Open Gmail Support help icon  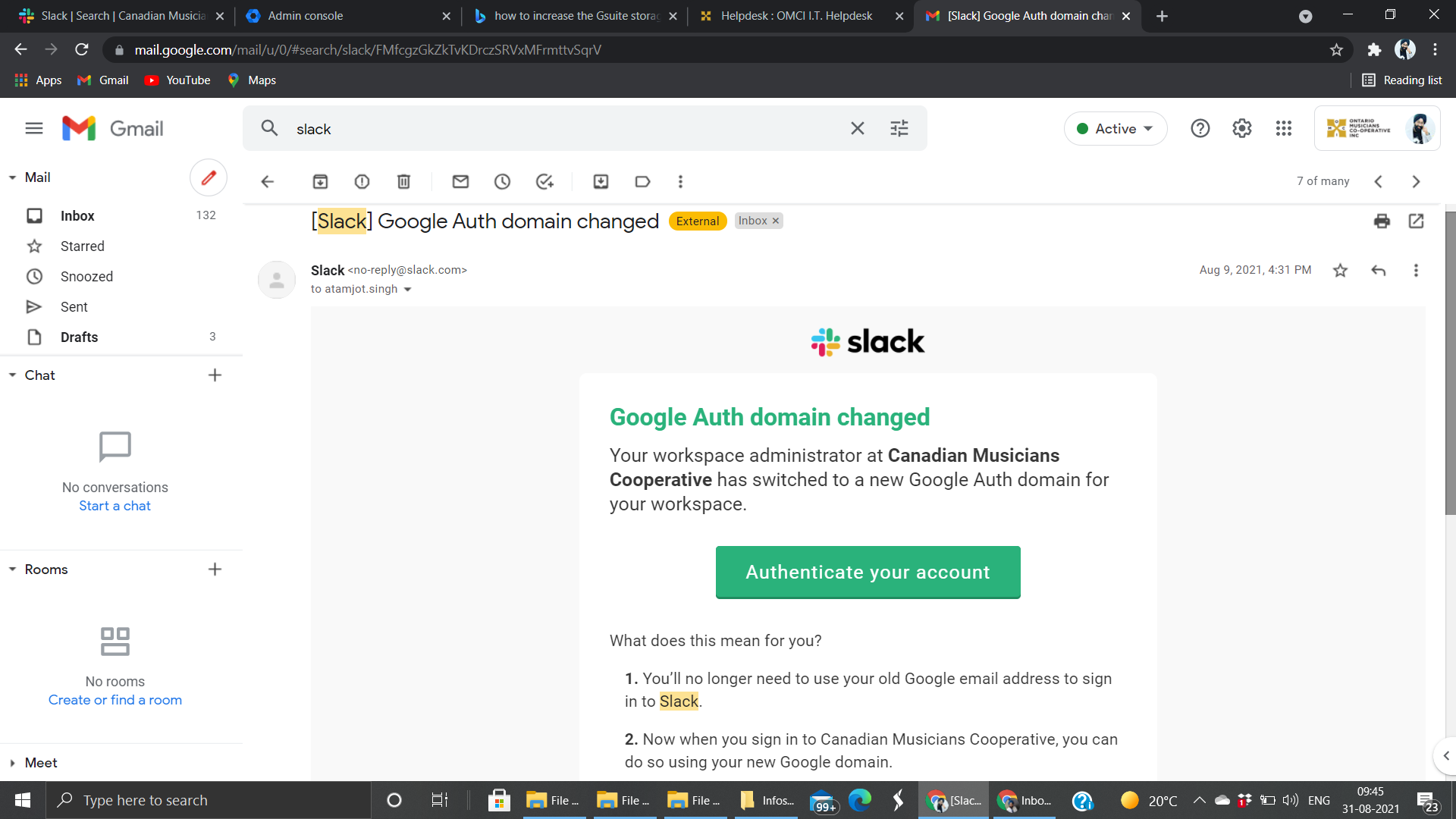point(1200,128)
